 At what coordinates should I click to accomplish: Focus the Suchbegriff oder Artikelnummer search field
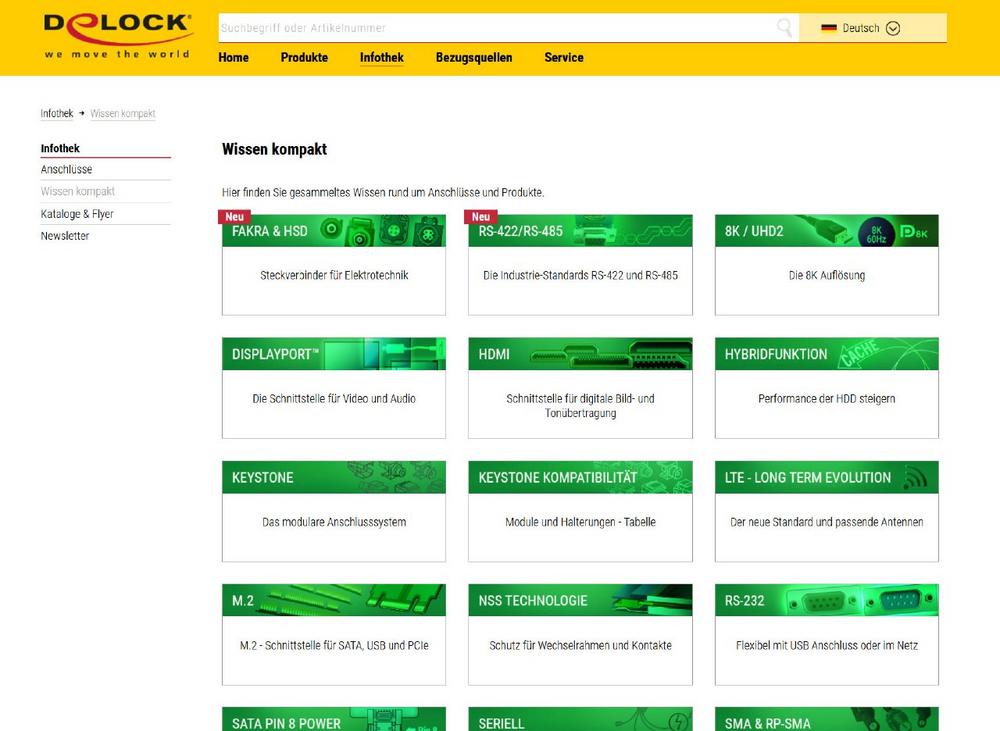[x=495, y=28]
